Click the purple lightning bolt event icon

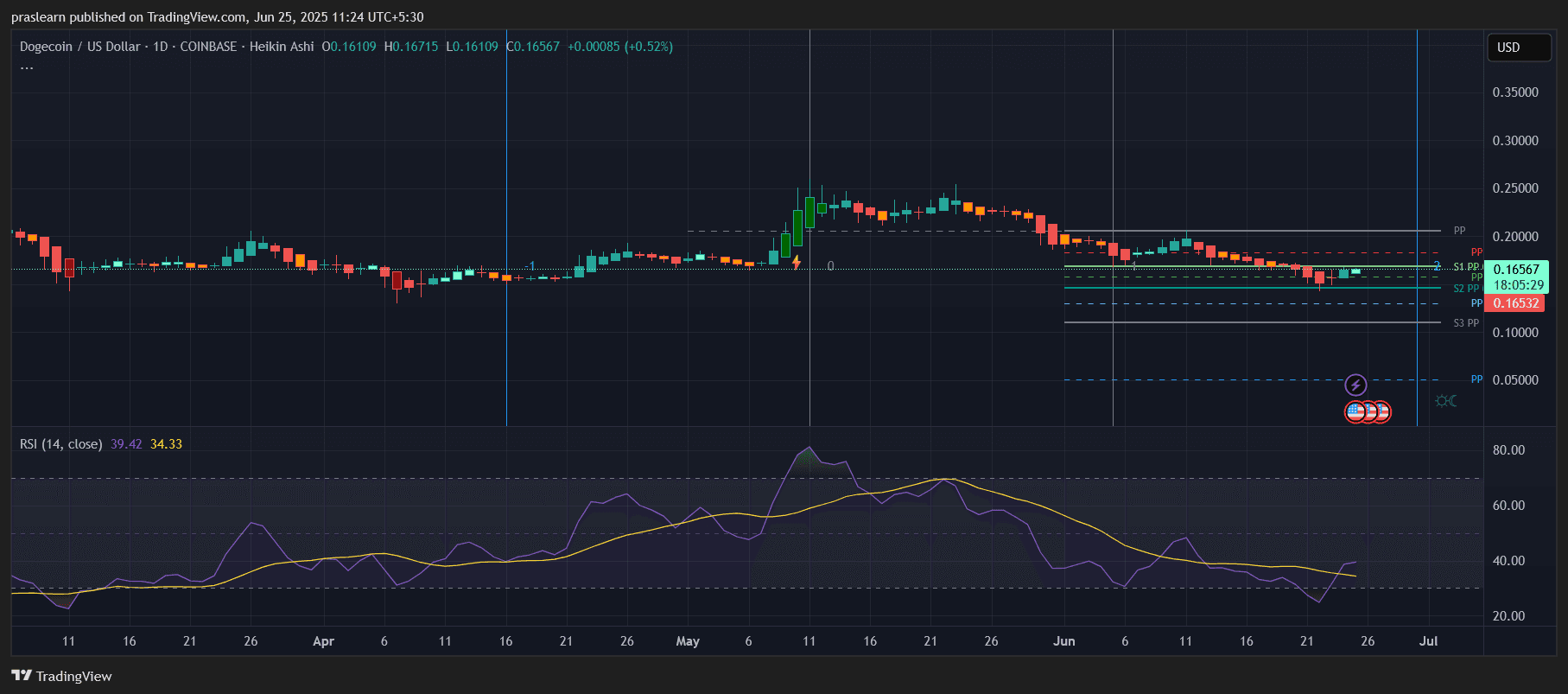[x=1355, y=385]
